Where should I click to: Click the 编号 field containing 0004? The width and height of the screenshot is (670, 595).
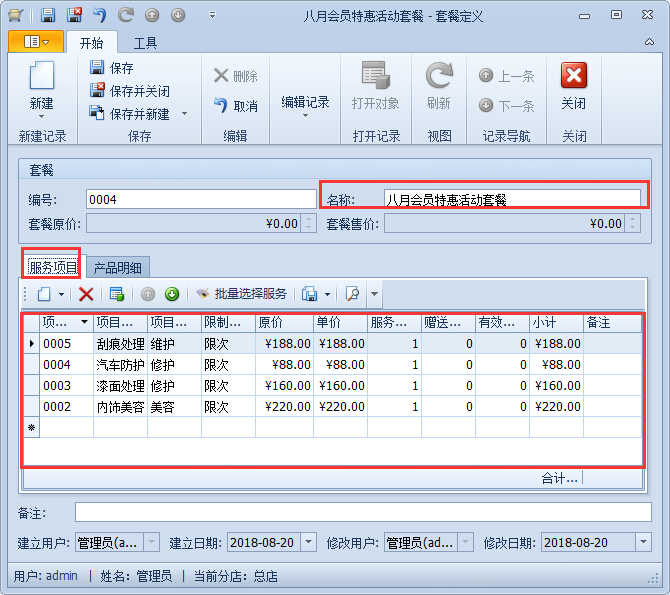(200, 199)
